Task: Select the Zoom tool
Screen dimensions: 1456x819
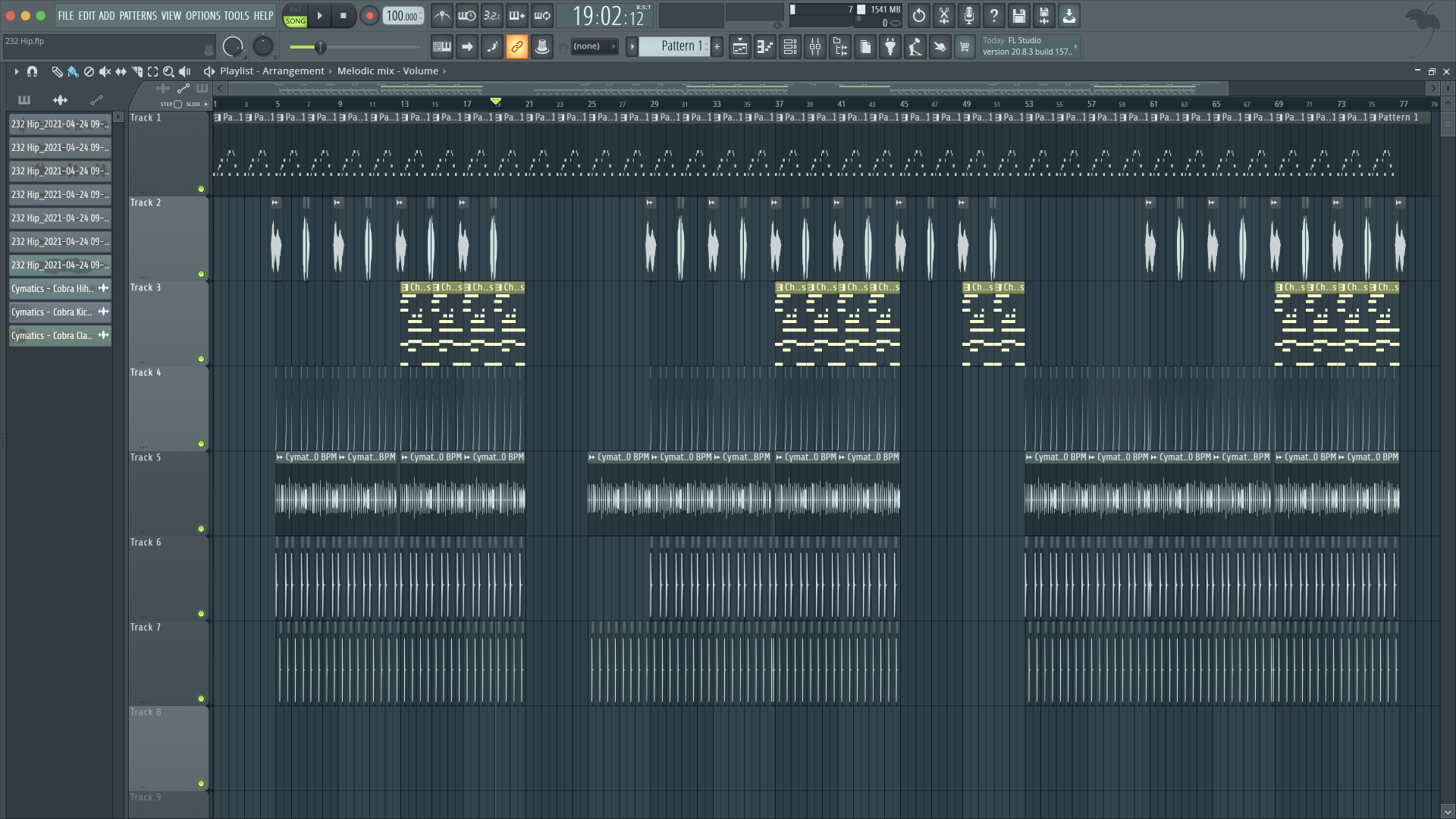Action: pos(168,71)
